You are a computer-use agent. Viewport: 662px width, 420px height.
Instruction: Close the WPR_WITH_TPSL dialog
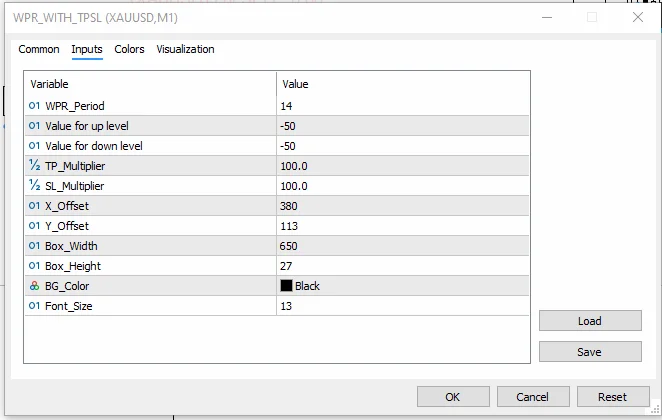coord(638,17)
